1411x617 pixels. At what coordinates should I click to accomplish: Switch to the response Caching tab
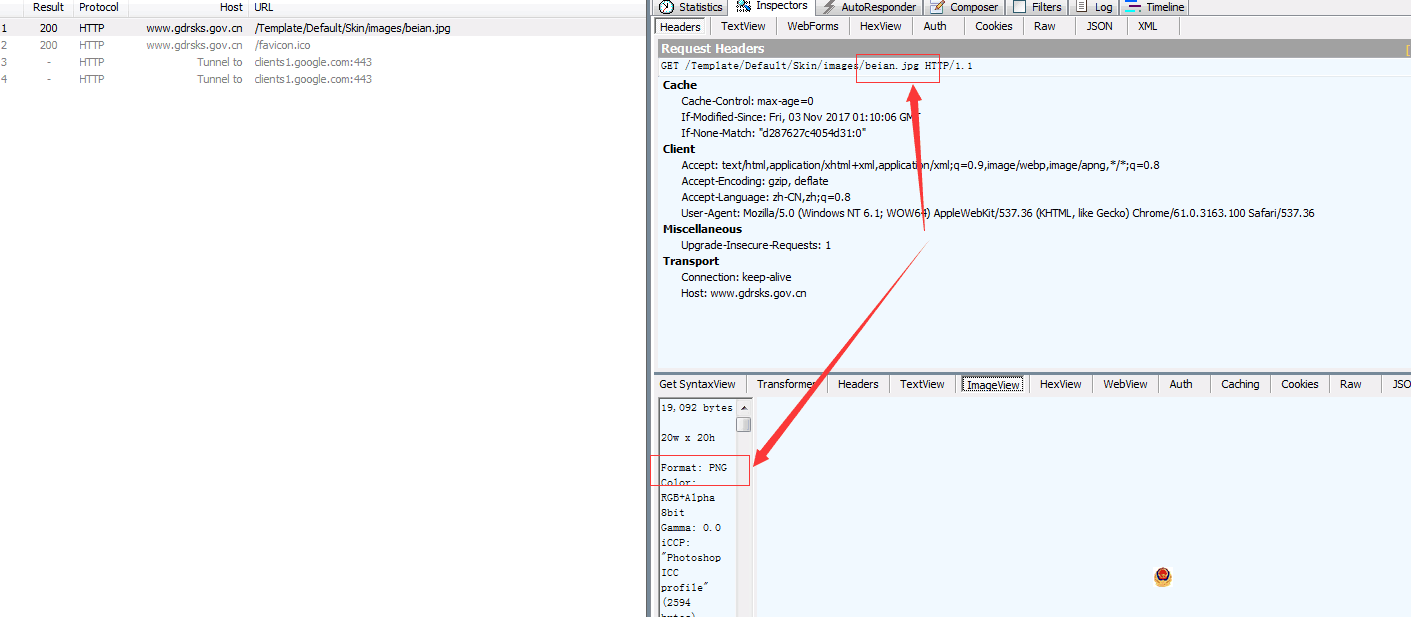click(1240, 384)
